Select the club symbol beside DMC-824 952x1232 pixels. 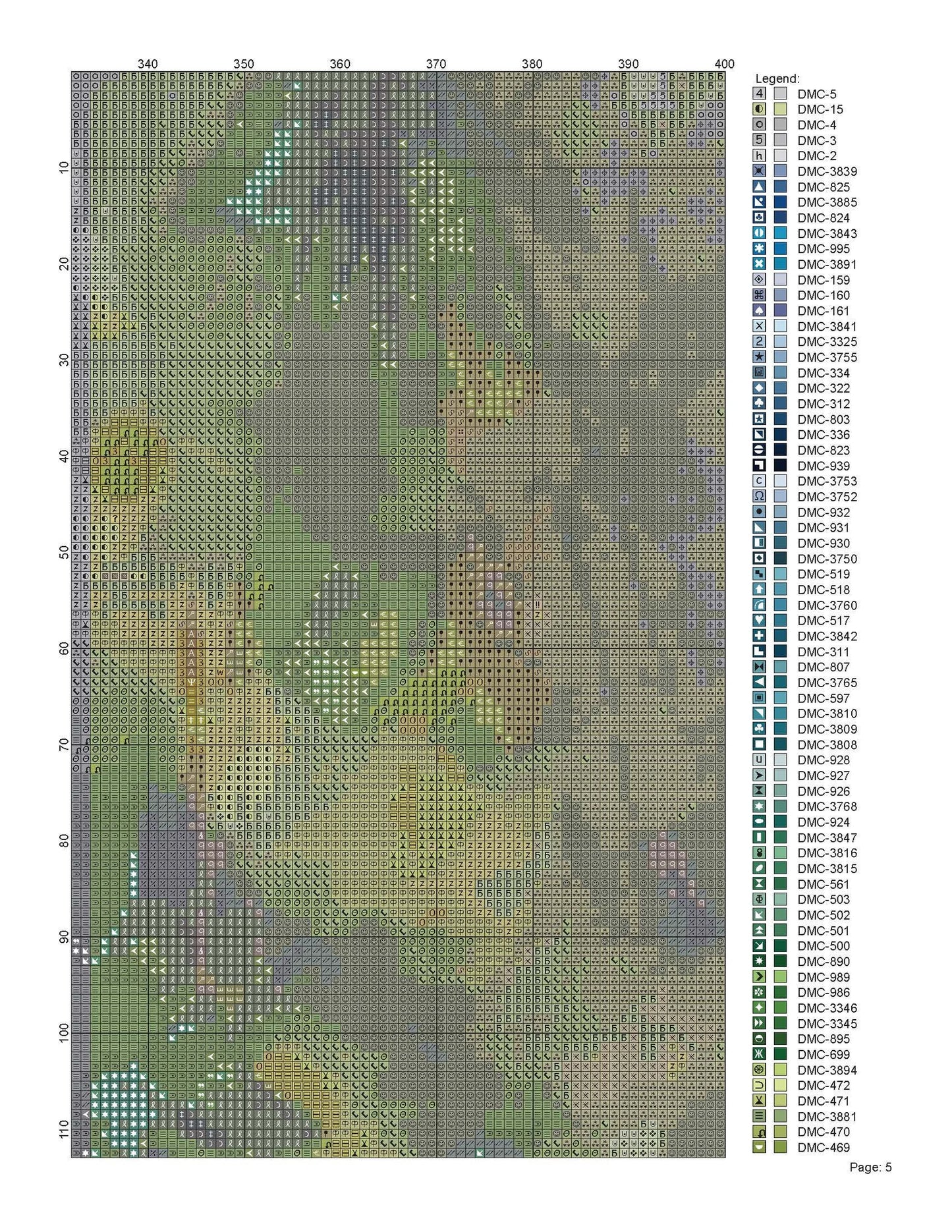[760, 218]
